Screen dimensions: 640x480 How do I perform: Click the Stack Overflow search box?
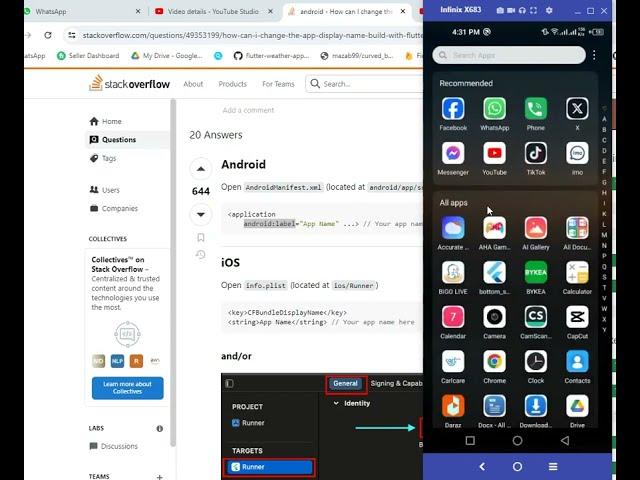(x=364, y=84)
